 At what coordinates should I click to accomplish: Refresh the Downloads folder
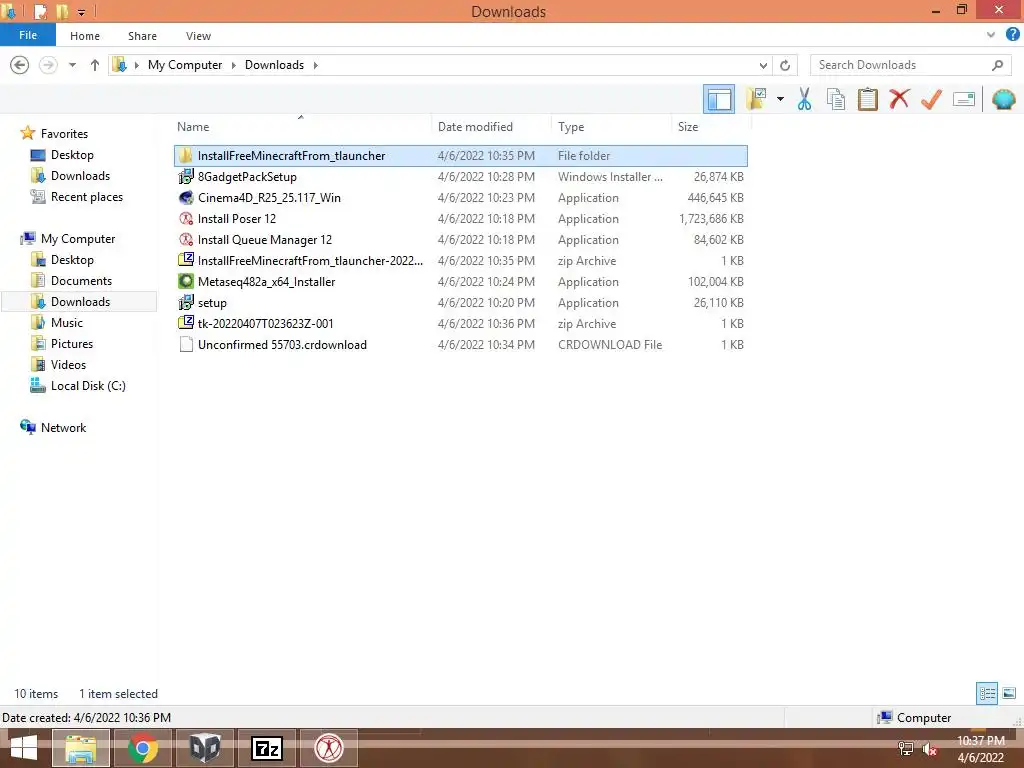click(x=785, y=65)
